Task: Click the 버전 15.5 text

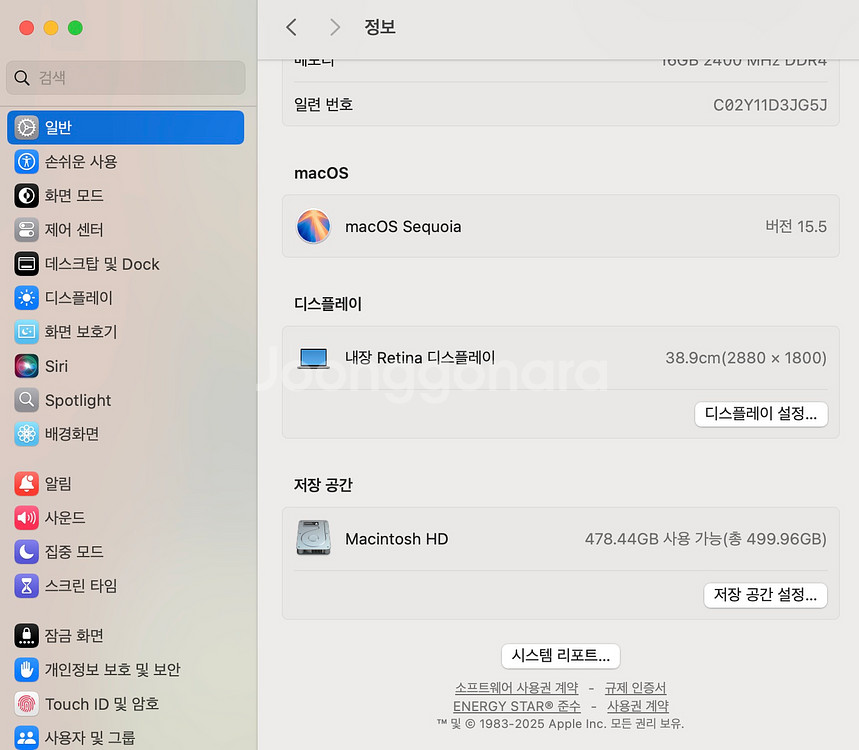Action: click(796, 226)
